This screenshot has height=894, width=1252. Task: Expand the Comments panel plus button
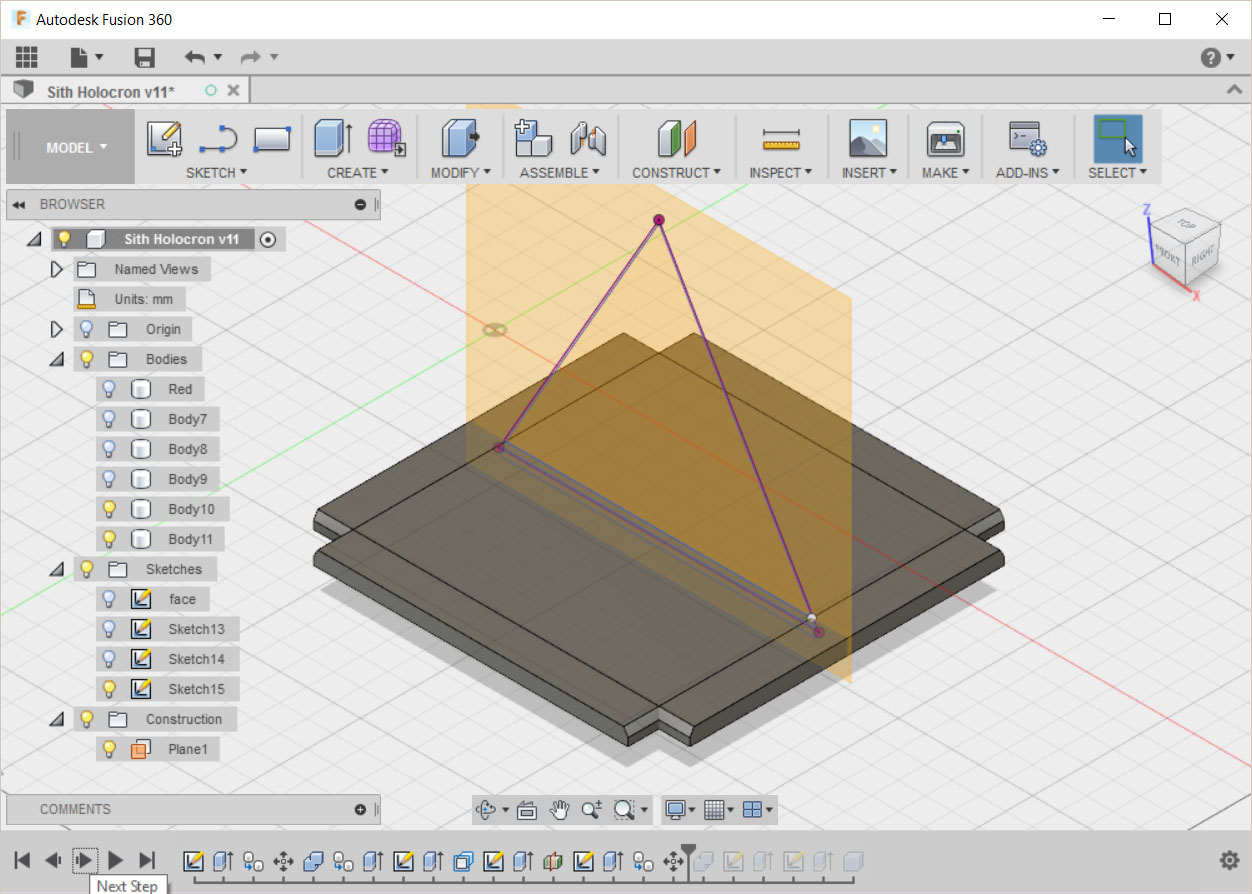point(360,809)
